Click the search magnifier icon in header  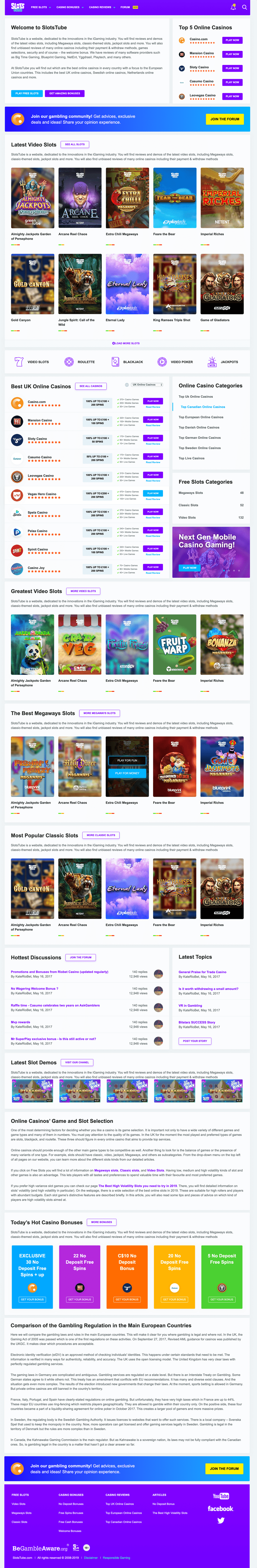coord(244,7)
